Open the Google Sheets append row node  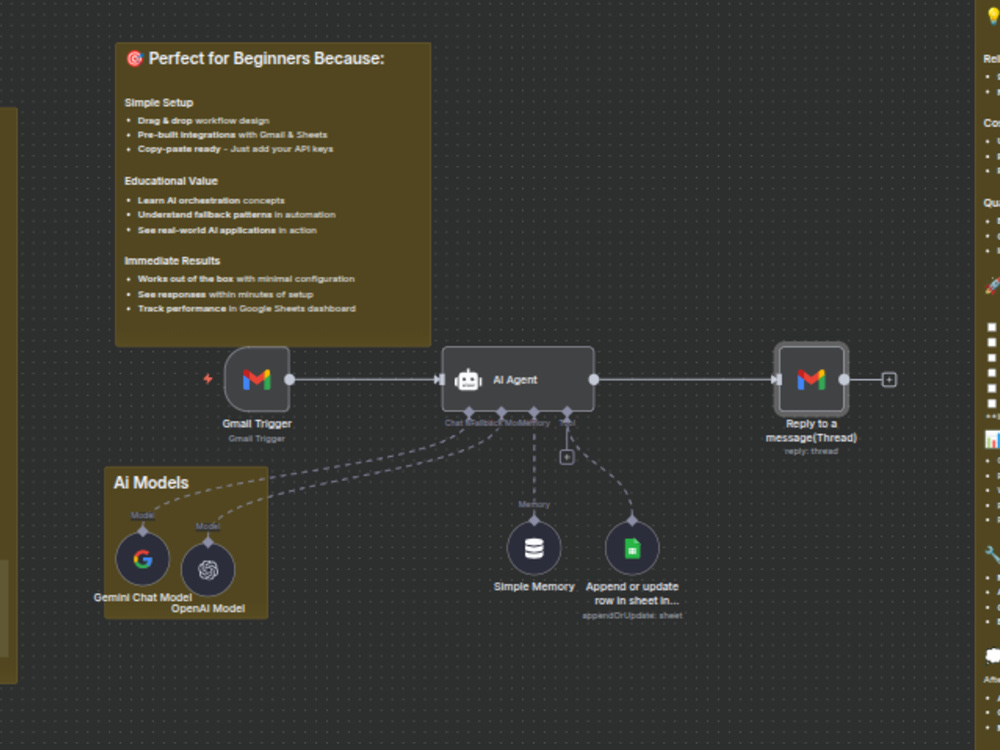click(632, 548)
